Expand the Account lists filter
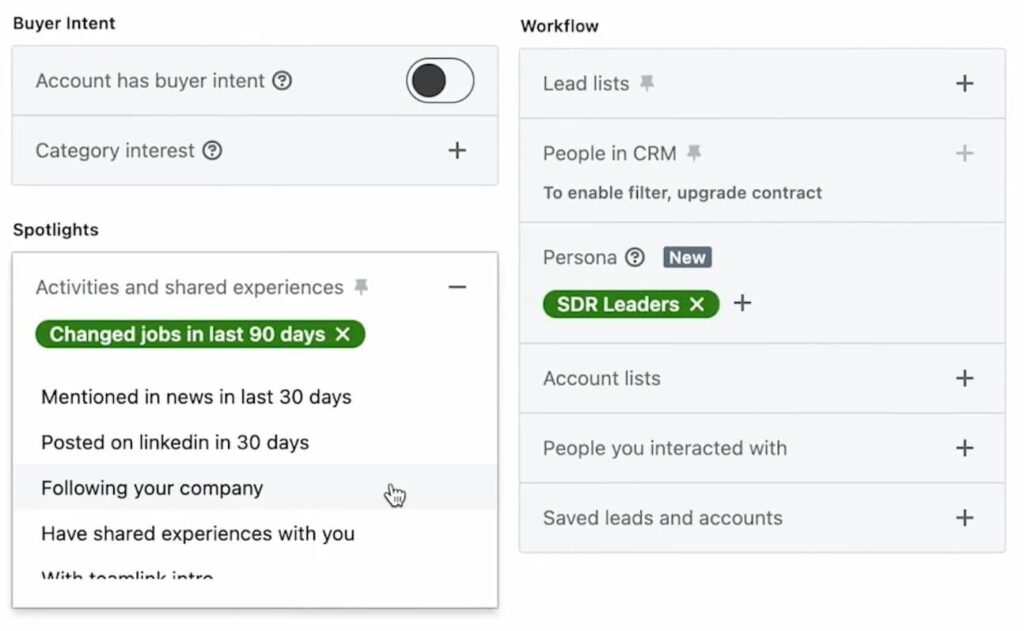The width and height of the screenshot is (1024, 631). [965, 378]
